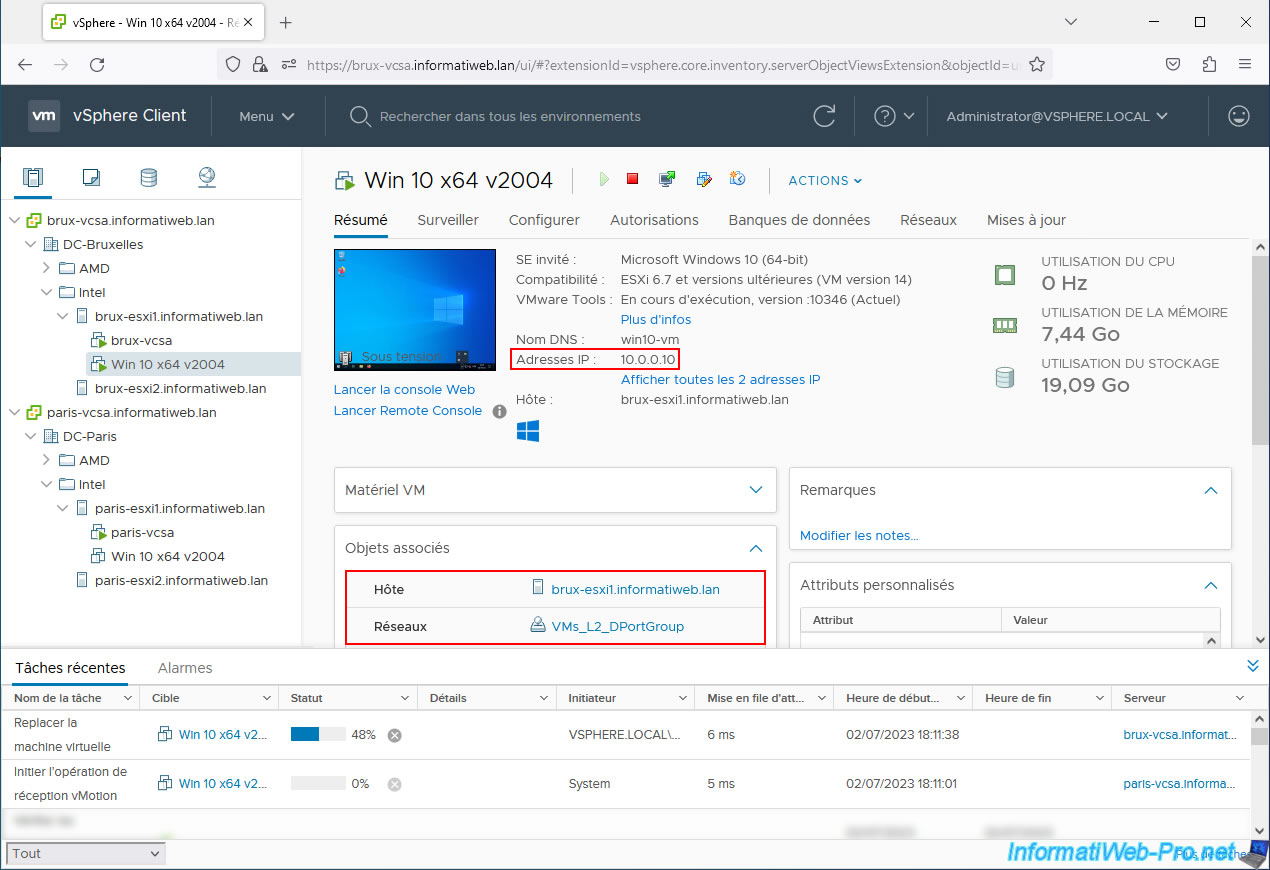1270x870 pixels.
Task: Select paris-vcsa VM in the inventory tree
Action: pyautogui.click(x=142, y=532)
